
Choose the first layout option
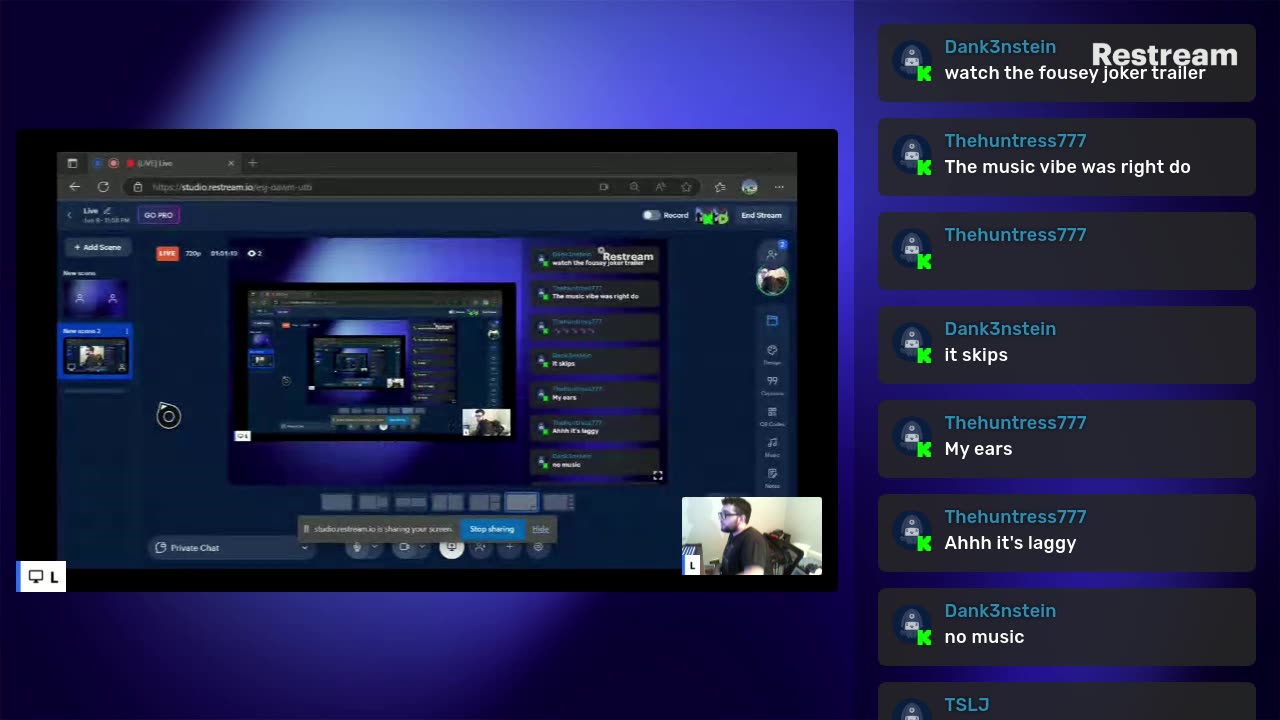(337, 502)
